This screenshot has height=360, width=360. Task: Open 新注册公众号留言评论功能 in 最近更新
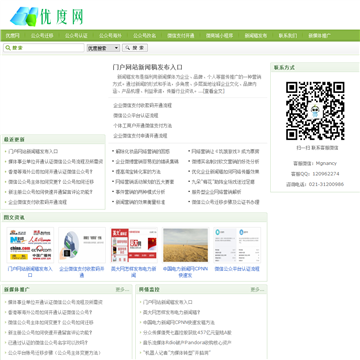click(51, 192)
